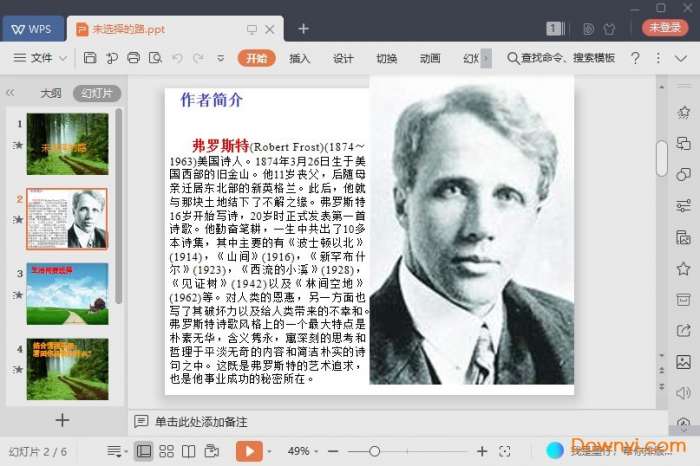Open a new tab with plus
The height and width of the screenshot is (466, 700).
(x=304, y=29)
